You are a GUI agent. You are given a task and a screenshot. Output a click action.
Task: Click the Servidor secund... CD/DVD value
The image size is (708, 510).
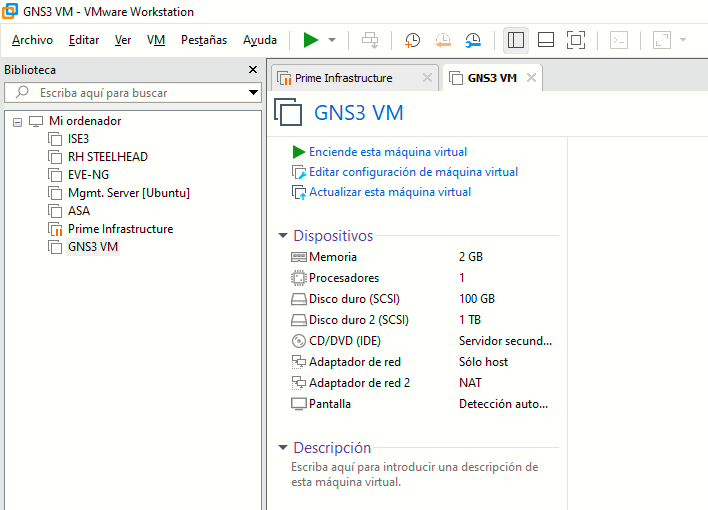pyautogui.click(x=505, y=341)
